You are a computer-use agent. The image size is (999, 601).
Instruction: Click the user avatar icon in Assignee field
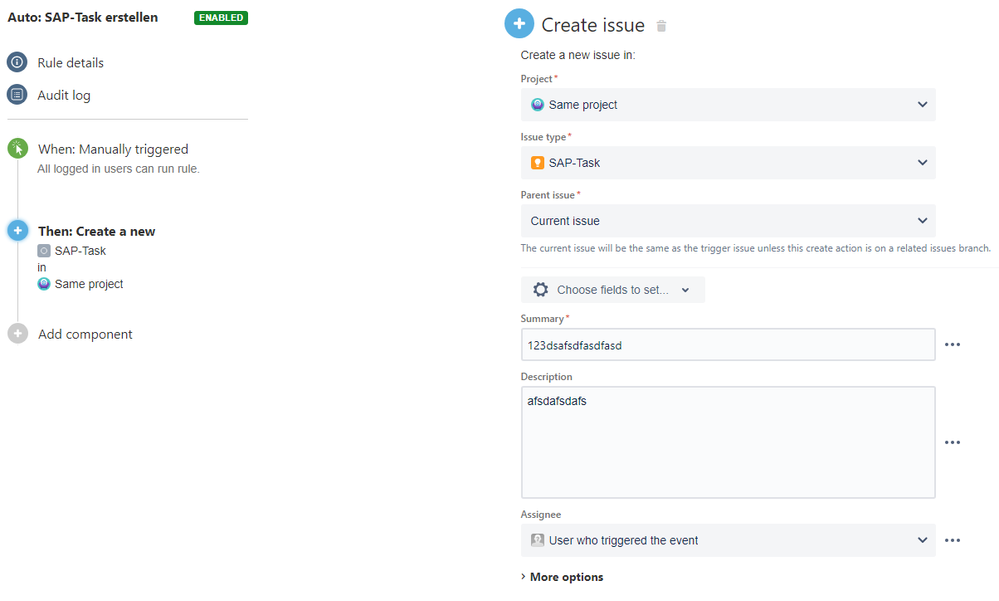coord(538,540)
